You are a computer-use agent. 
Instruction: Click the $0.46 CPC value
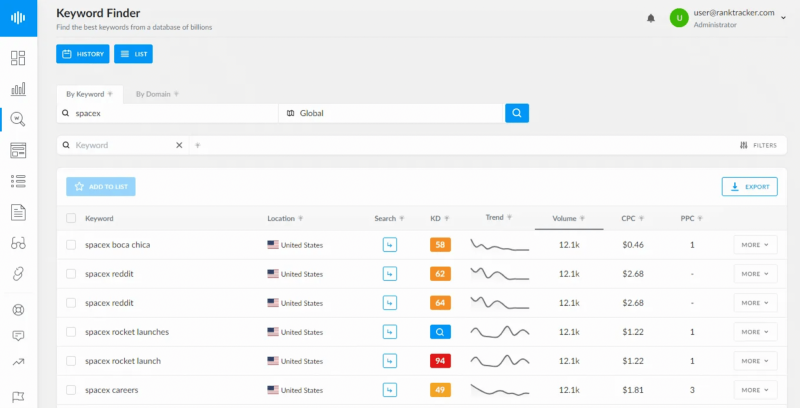633,245
